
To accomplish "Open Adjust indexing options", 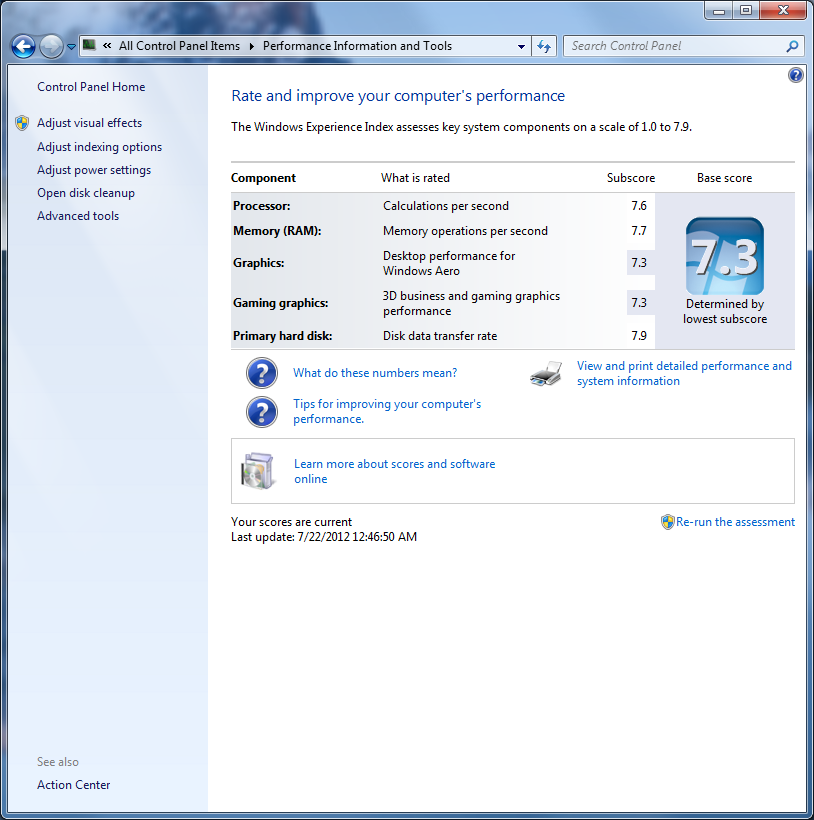I will [99, 147].
